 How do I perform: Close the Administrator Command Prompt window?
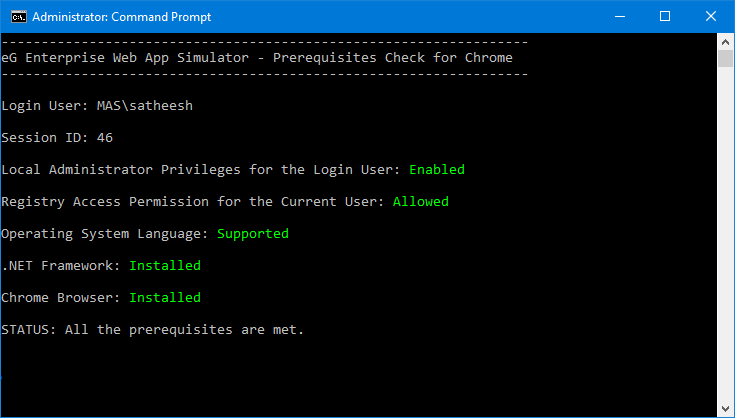[711, 16]
